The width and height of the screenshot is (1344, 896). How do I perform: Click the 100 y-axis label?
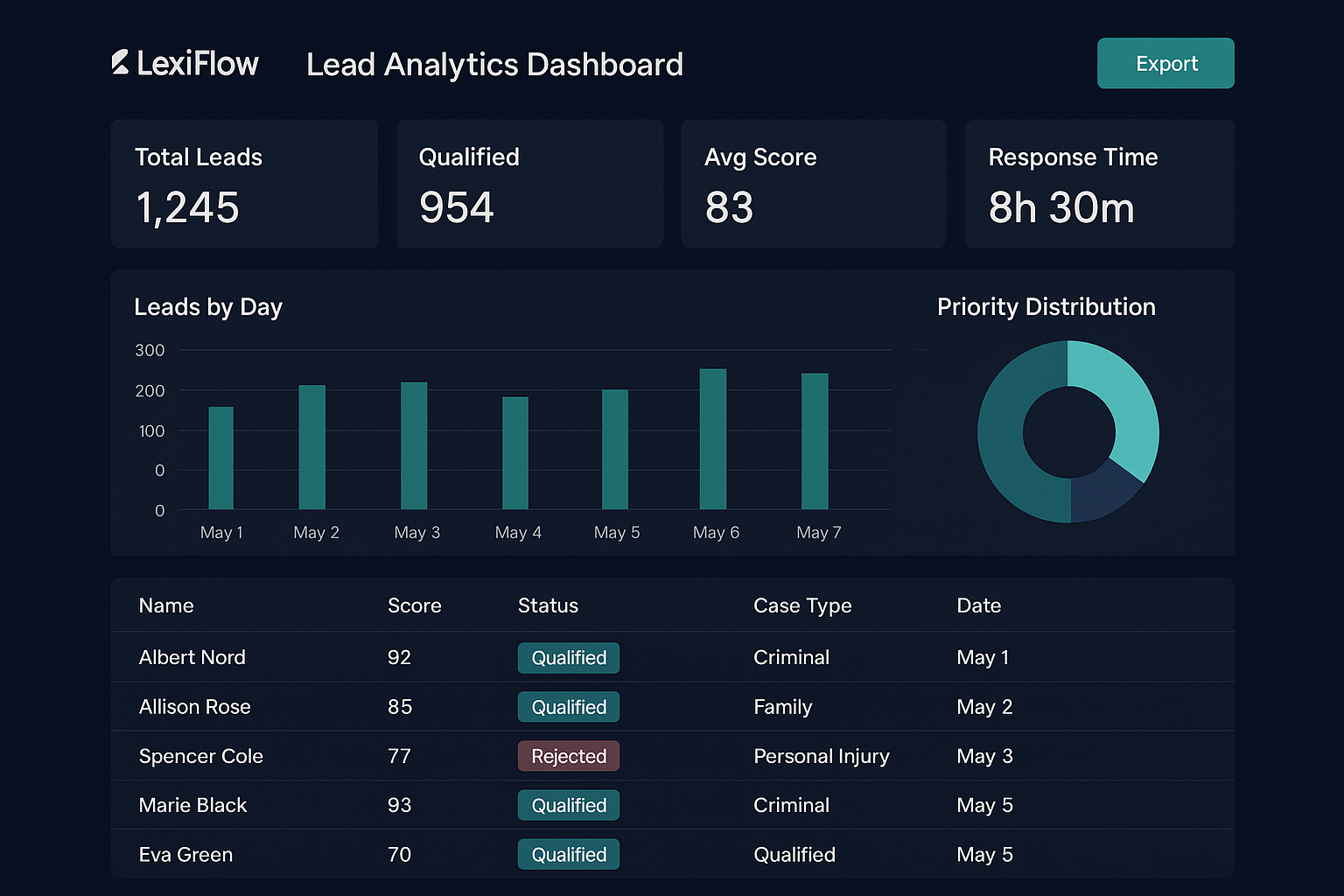[x=151, y=430]
